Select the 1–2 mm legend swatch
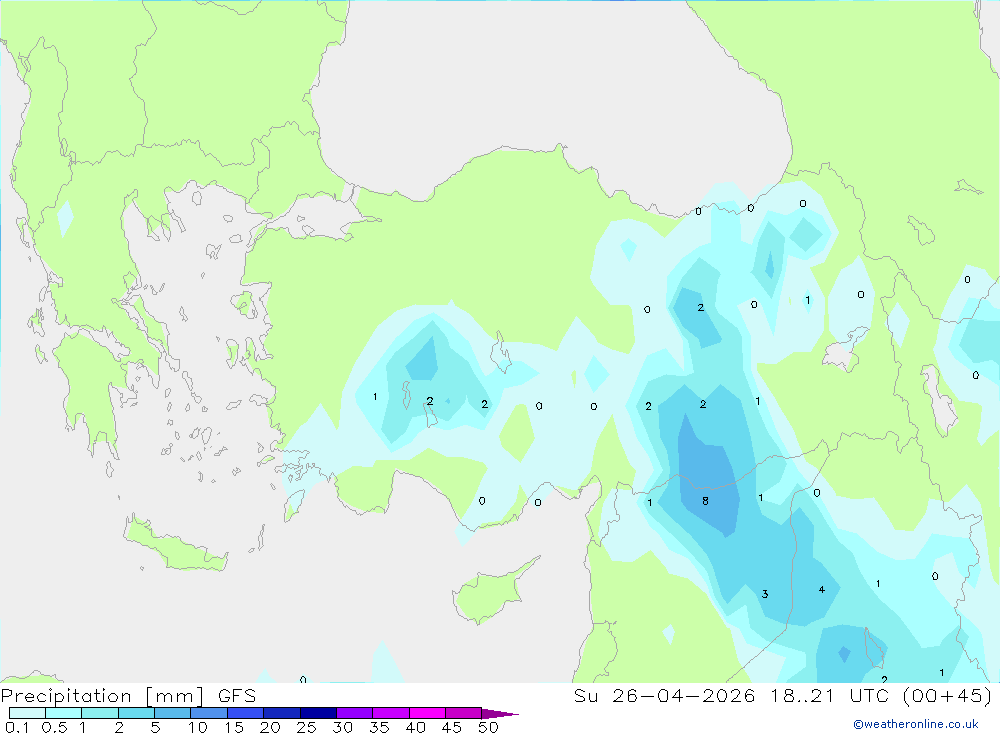The image size is (1000, 733). (x=100, y=713)
